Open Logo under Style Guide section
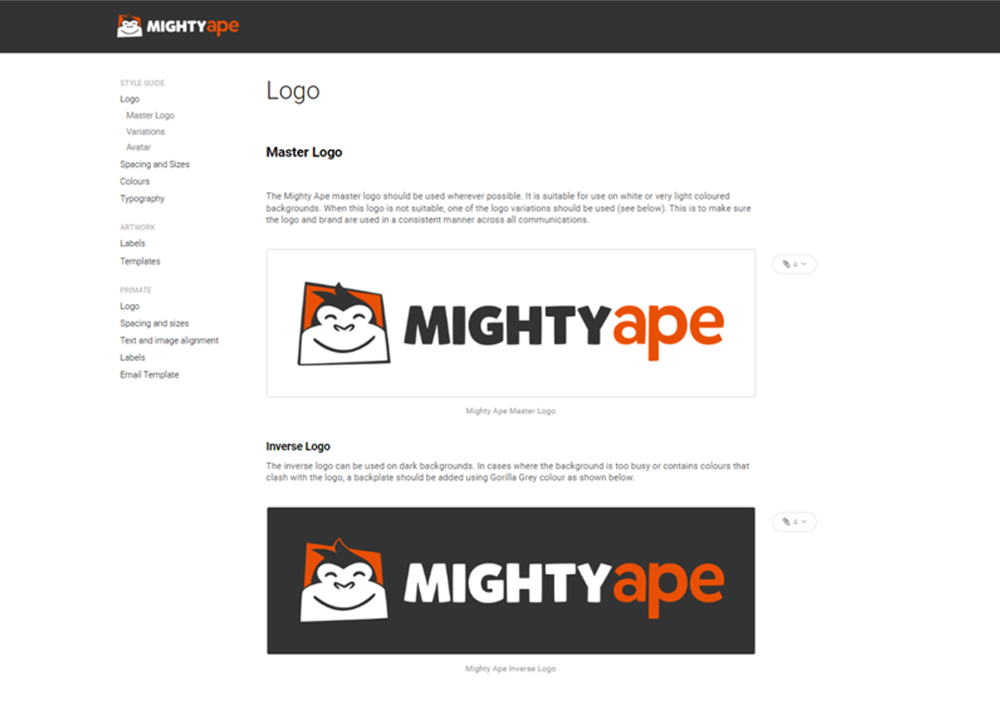The image size is (1000, 707). [x=129, y=99]
